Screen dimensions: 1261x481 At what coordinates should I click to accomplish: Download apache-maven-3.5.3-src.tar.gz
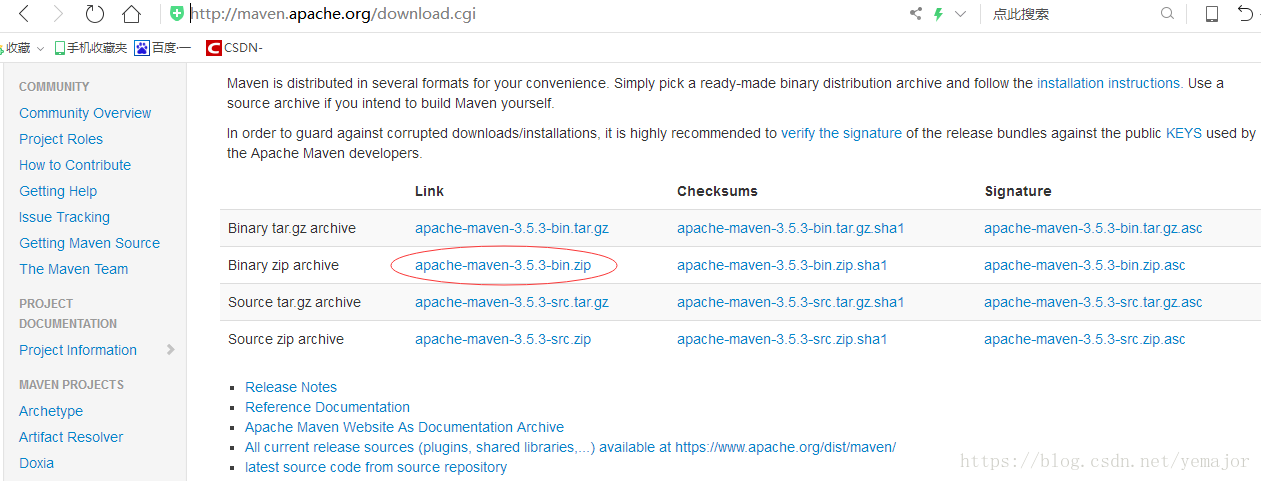[x=512, y=302]
